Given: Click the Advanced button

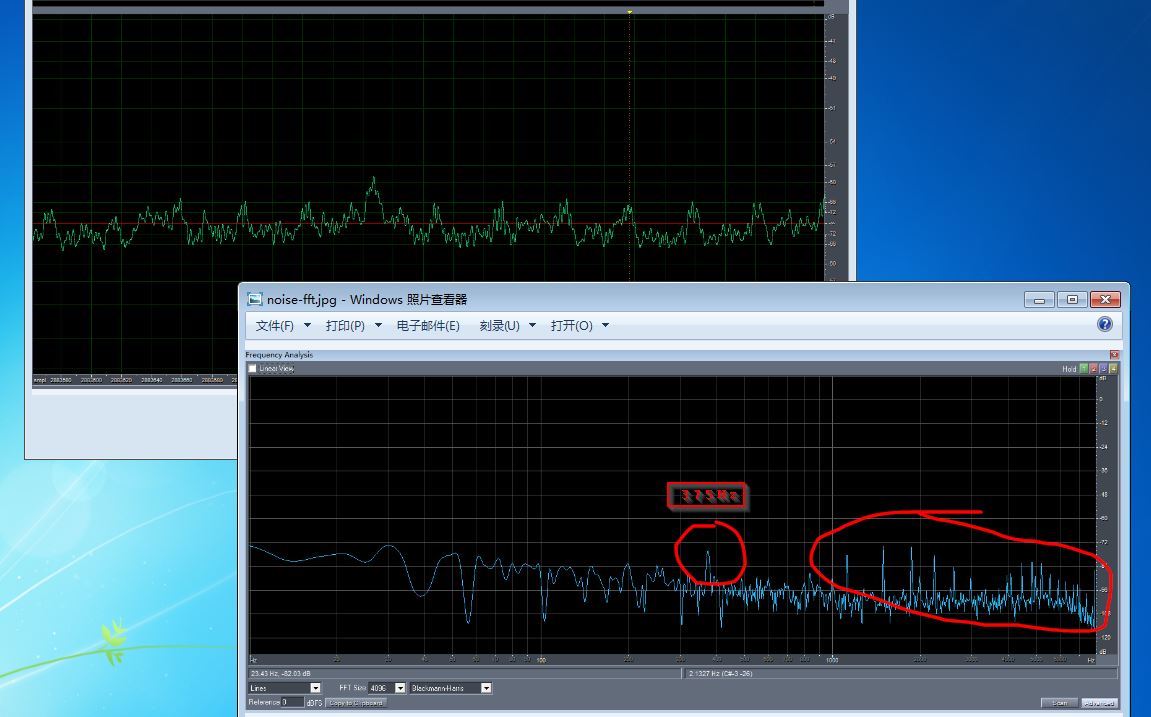Looking at the screenshot, I should pos(1100,703).
